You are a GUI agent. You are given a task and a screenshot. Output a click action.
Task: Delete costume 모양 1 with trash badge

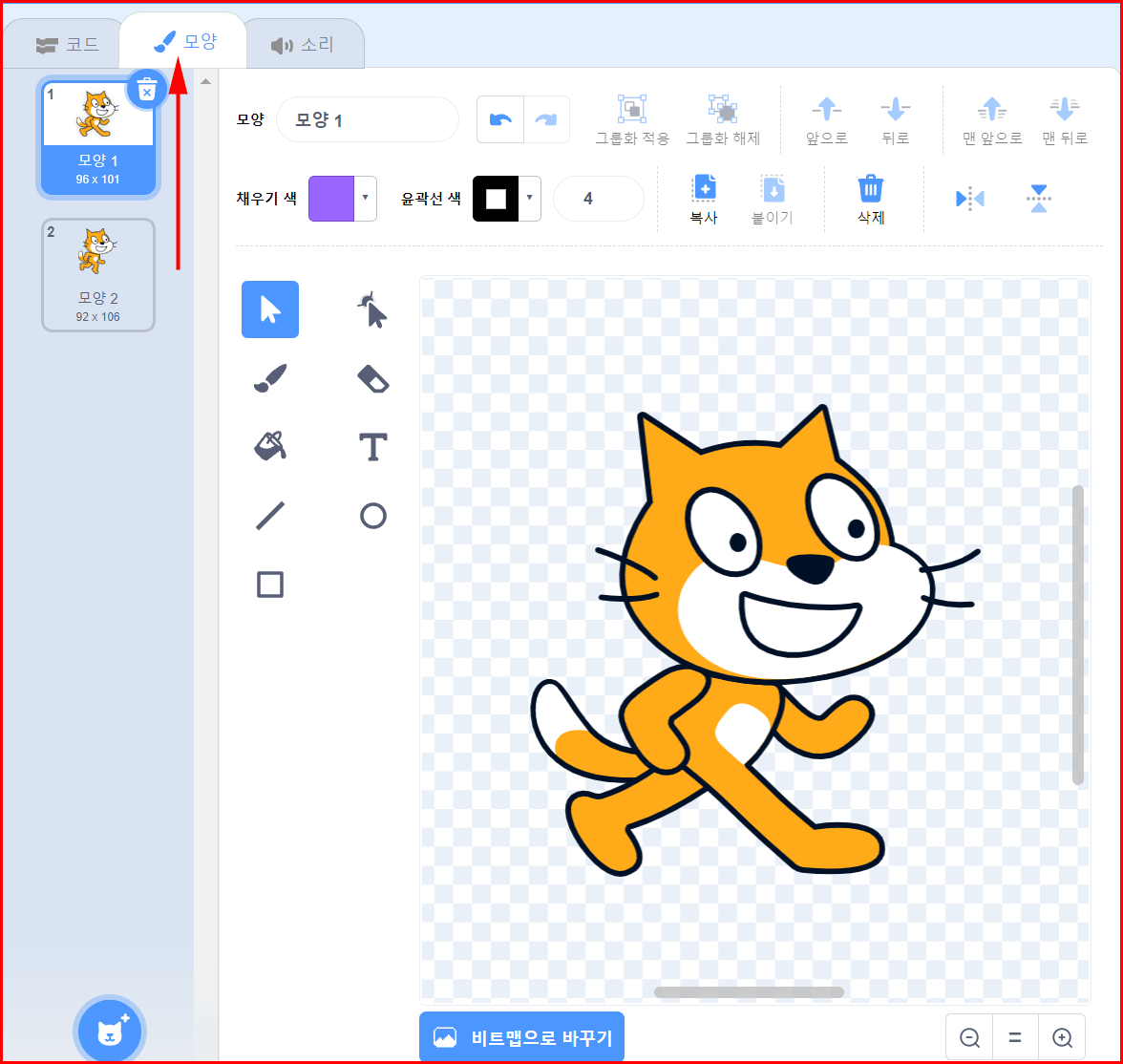point(147,91)
